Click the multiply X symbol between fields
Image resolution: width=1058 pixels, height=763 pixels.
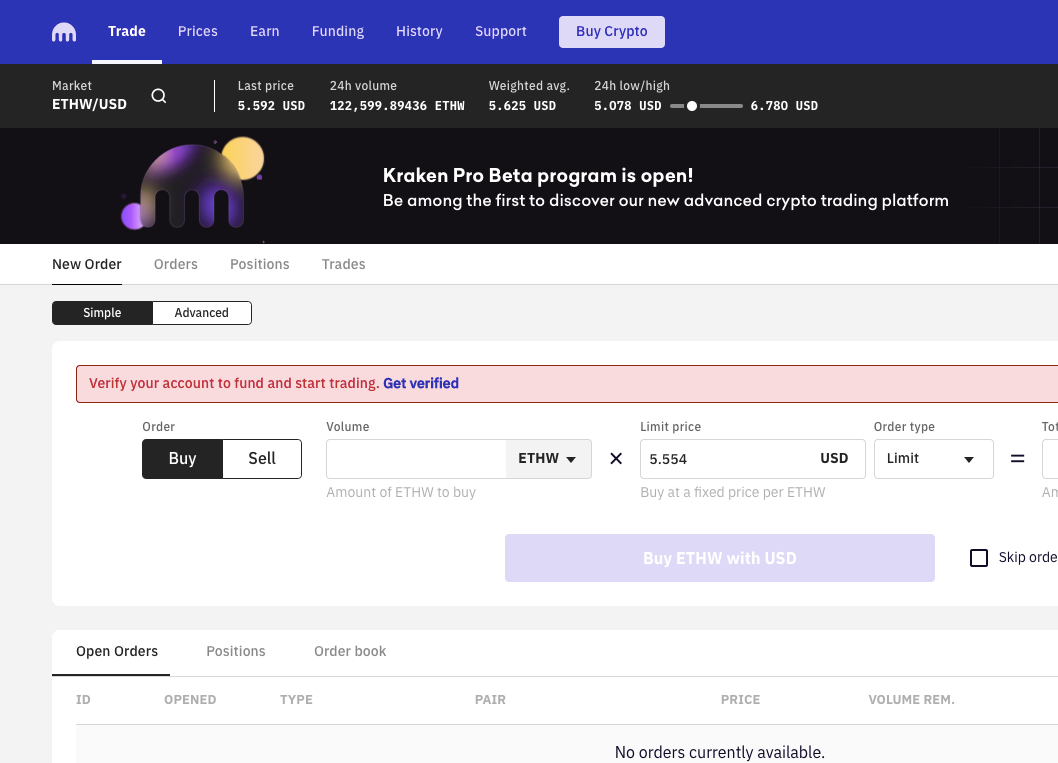coord(616,459)
